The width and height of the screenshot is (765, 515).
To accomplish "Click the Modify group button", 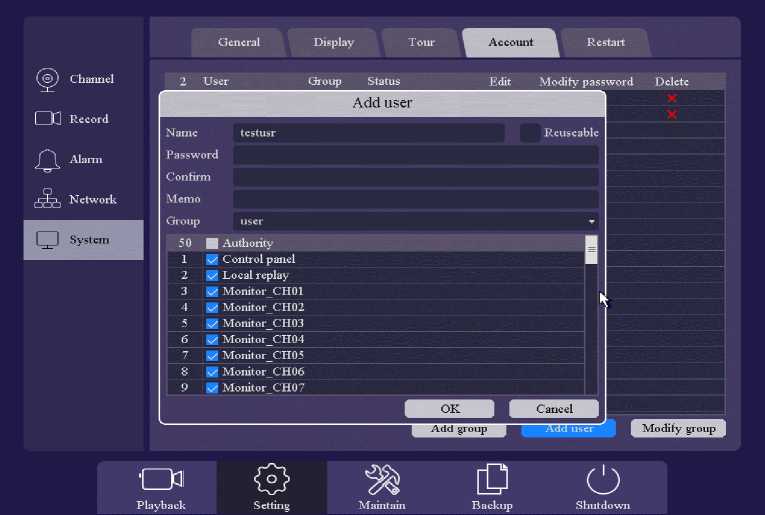I will coord(678,429).
